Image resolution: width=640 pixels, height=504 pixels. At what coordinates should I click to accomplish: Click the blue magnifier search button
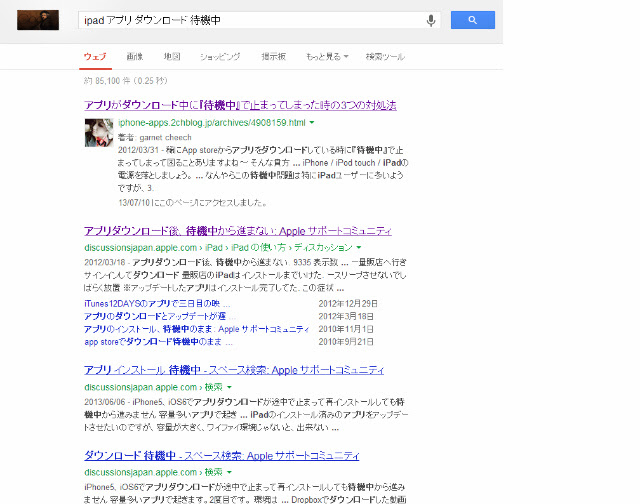pos(473,20)
